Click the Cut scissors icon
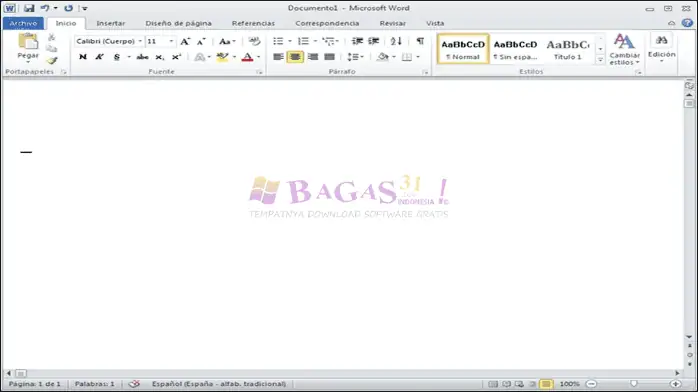The image size is (698, 392). click(52, 37)
